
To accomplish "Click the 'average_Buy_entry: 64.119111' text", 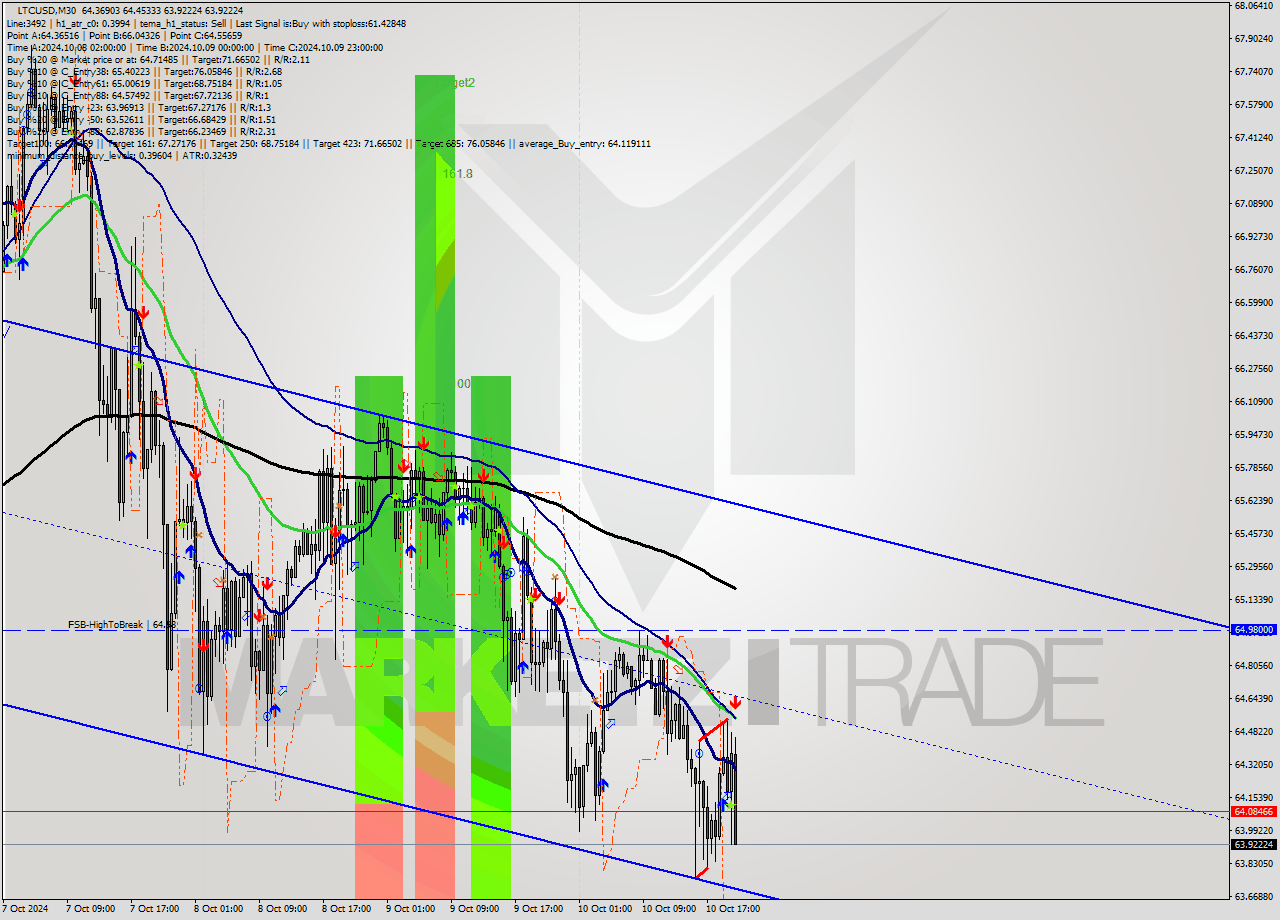I will [585, 143].
